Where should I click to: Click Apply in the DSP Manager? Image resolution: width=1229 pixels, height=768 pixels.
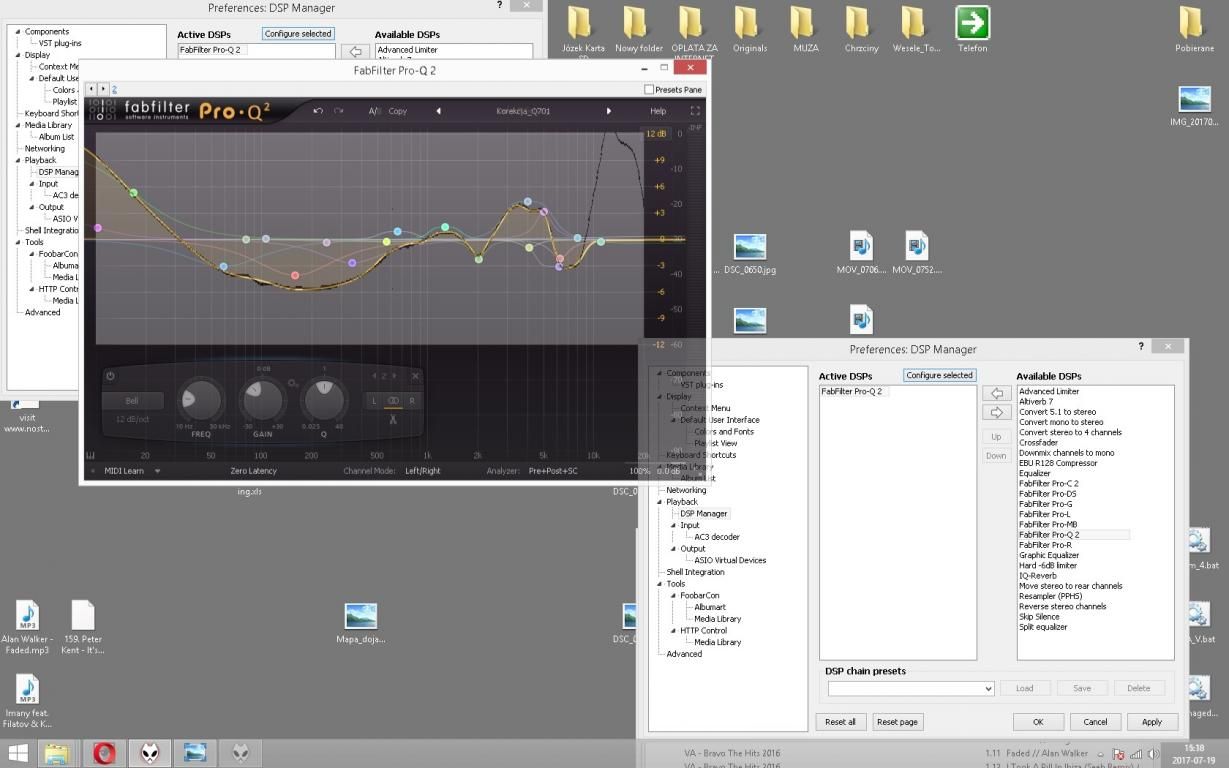[x=1152, y=721]
